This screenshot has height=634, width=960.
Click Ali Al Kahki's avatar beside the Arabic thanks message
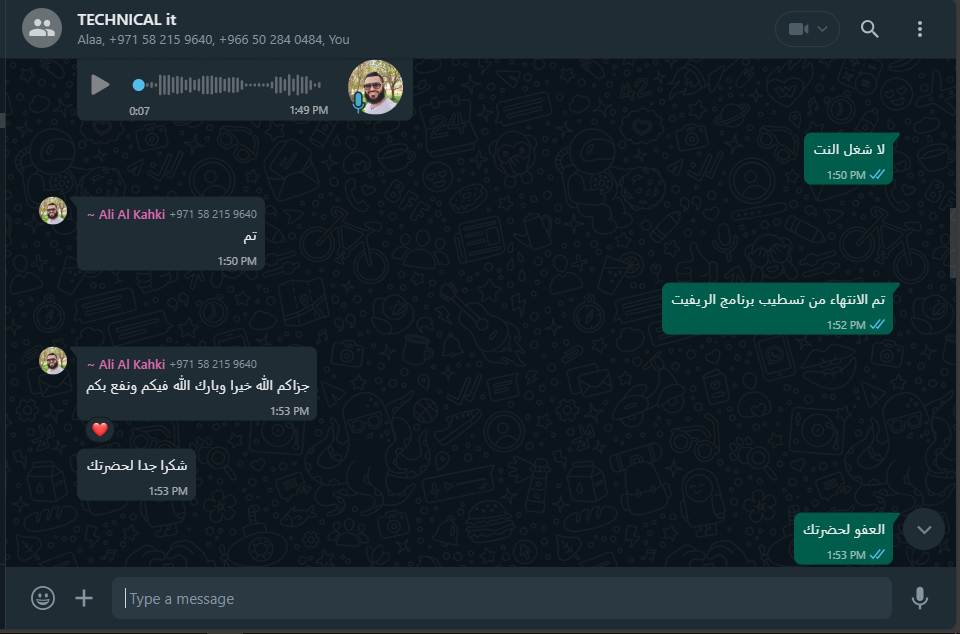coord(53,360)
